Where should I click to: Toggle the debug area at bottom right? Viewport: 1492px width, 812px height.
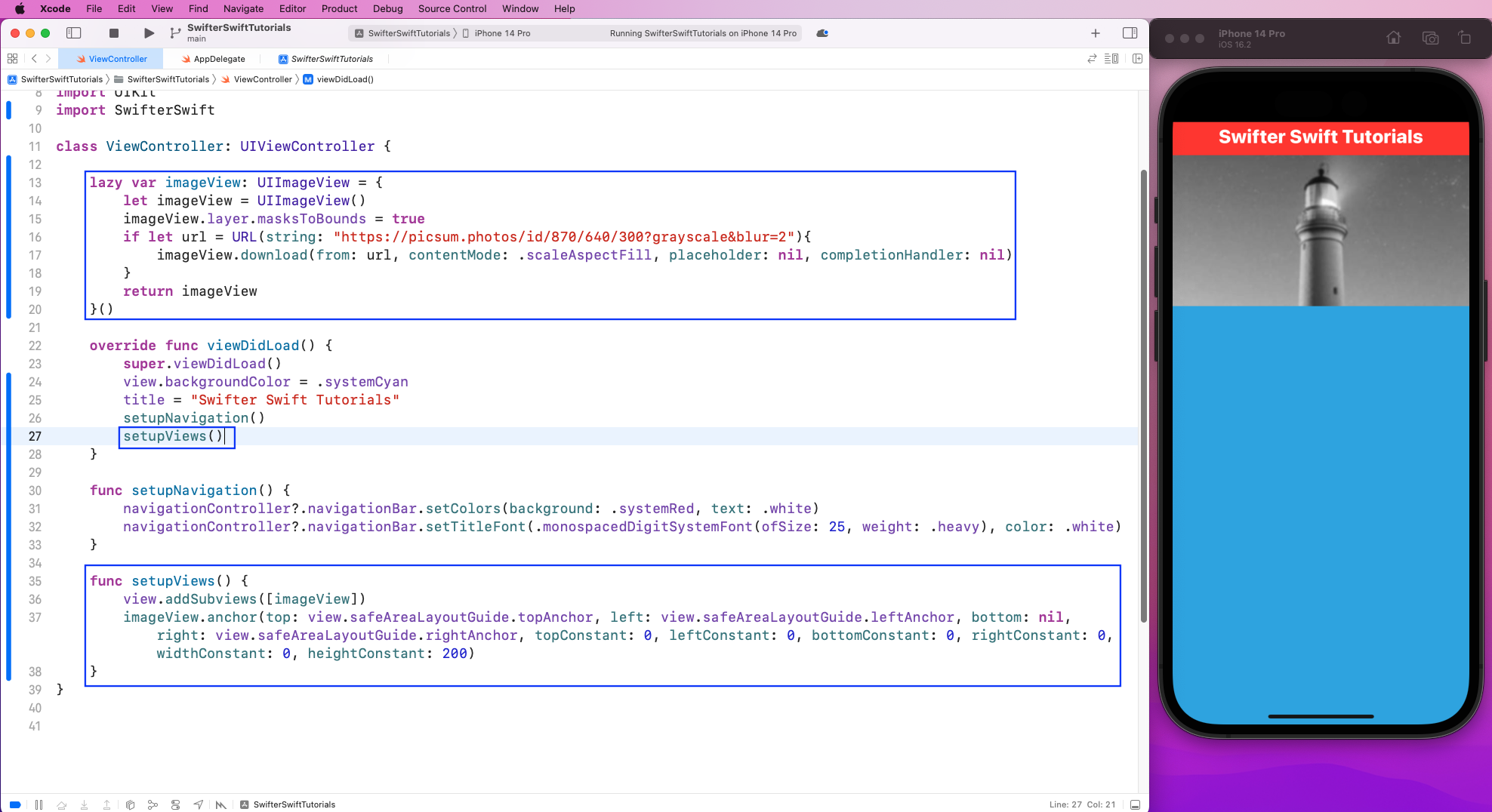tap(1135, 804)
